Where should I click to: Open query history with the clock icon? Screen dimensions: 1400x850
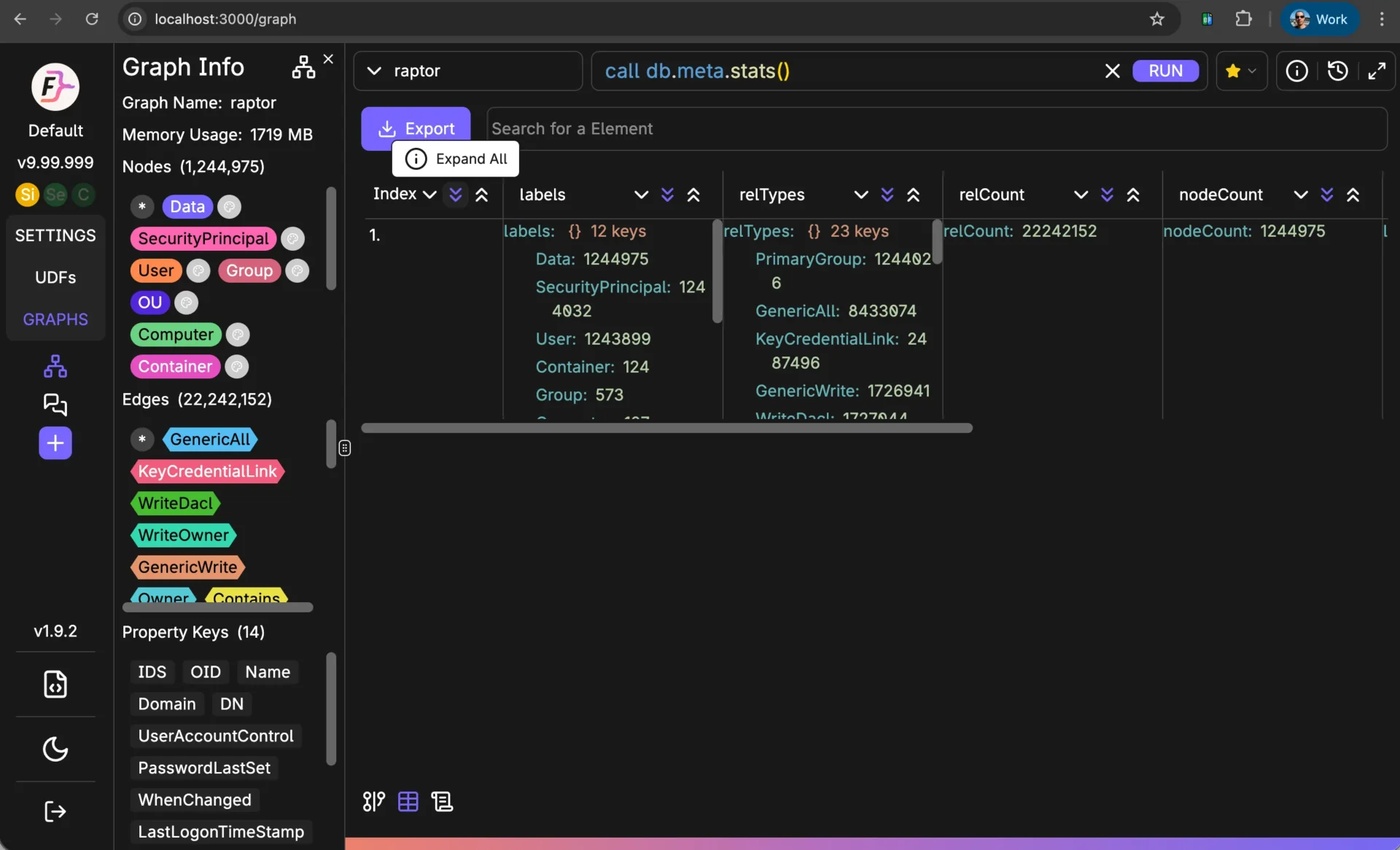[x=1338, y=71]
